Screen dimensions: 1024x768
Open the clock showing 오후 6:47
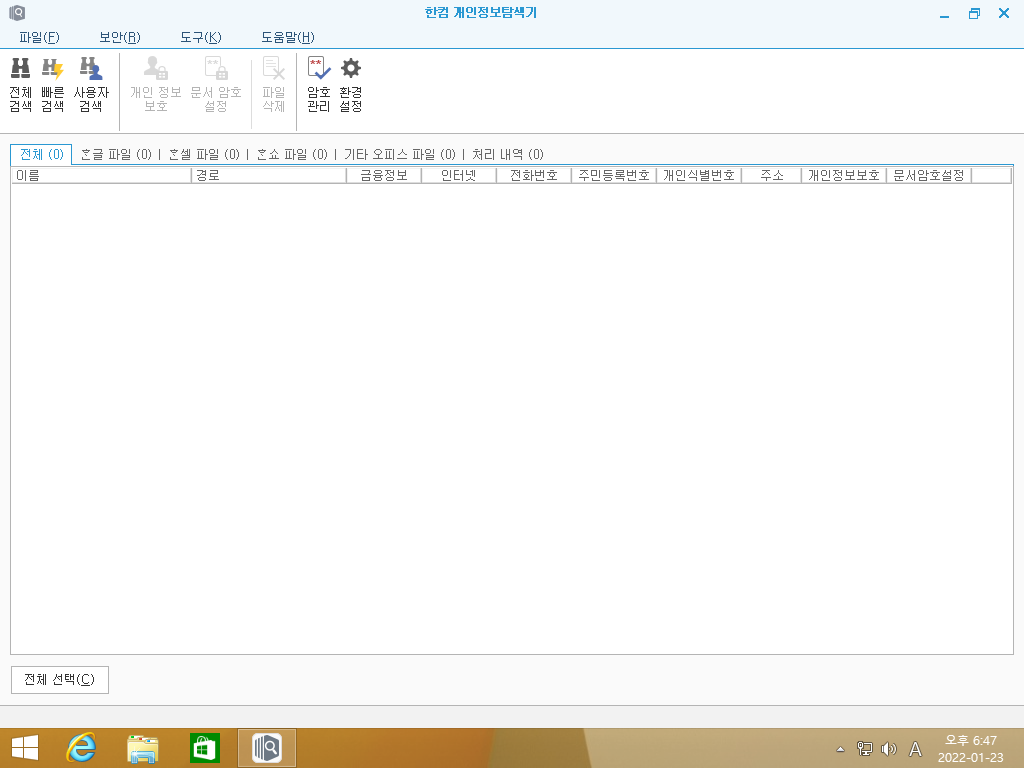(970, 748)
